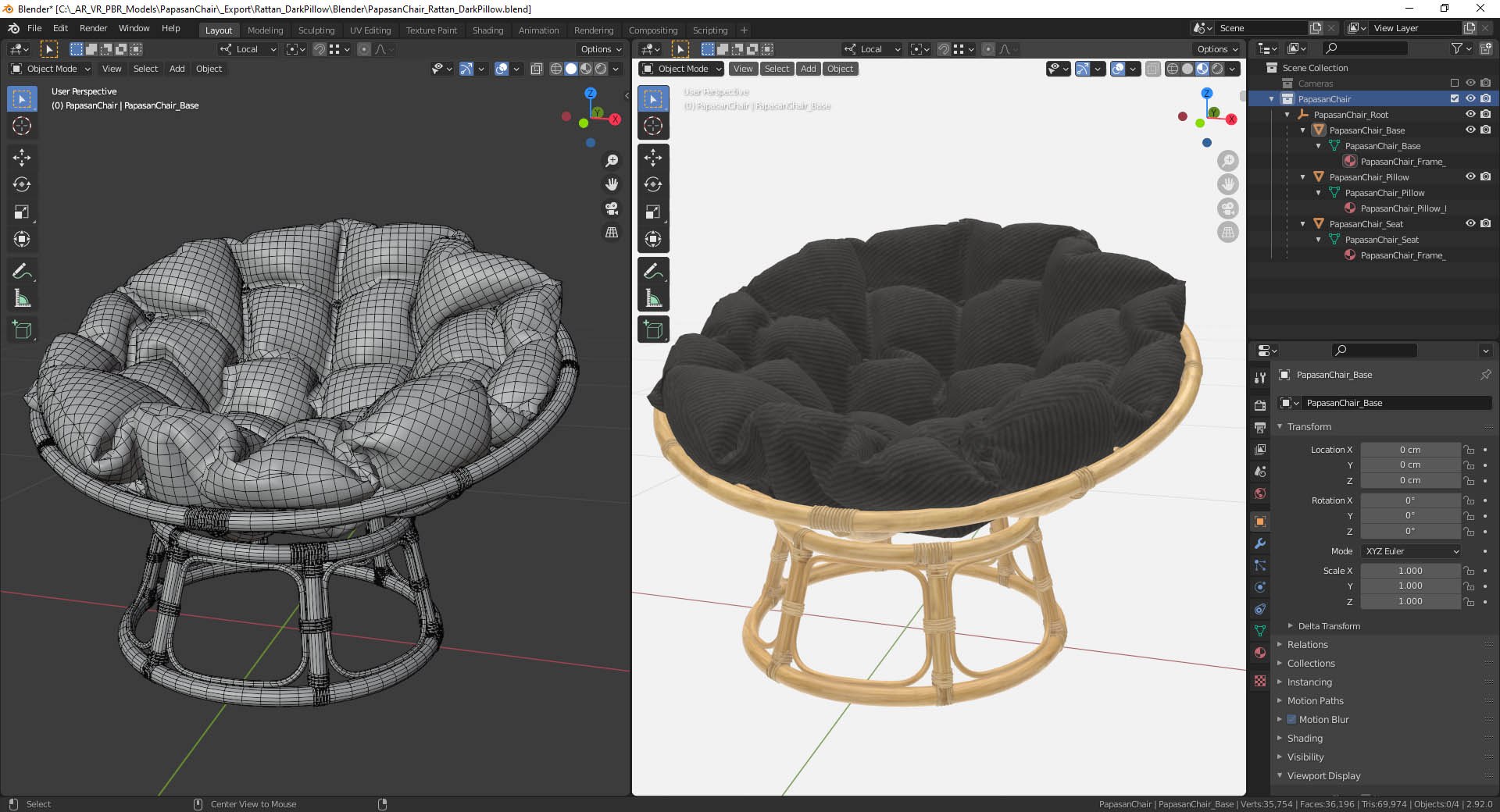
Task: Toggle camera view icon in left viewport
Action: coord(612,208)
